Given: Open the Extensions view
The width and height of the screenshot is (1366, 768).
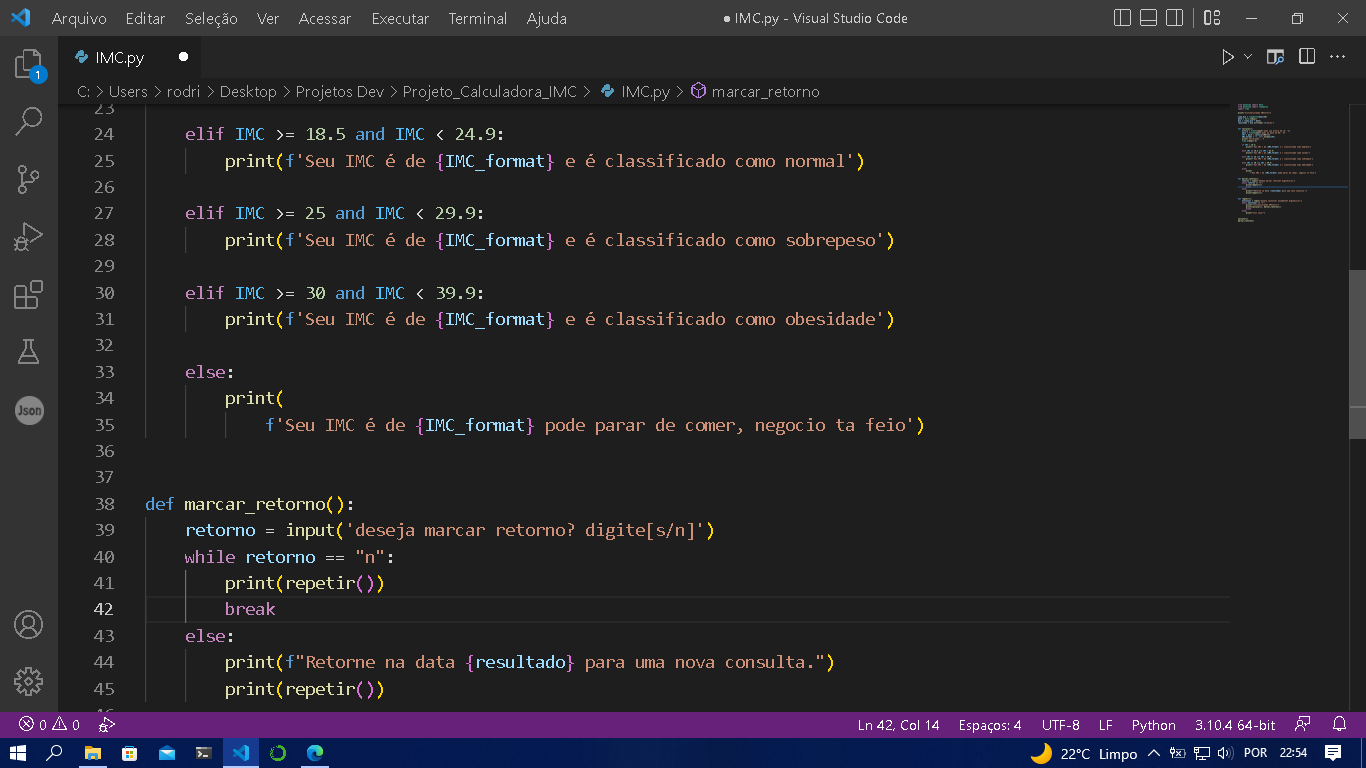Looking at the screenshot, I should [28, 295].
